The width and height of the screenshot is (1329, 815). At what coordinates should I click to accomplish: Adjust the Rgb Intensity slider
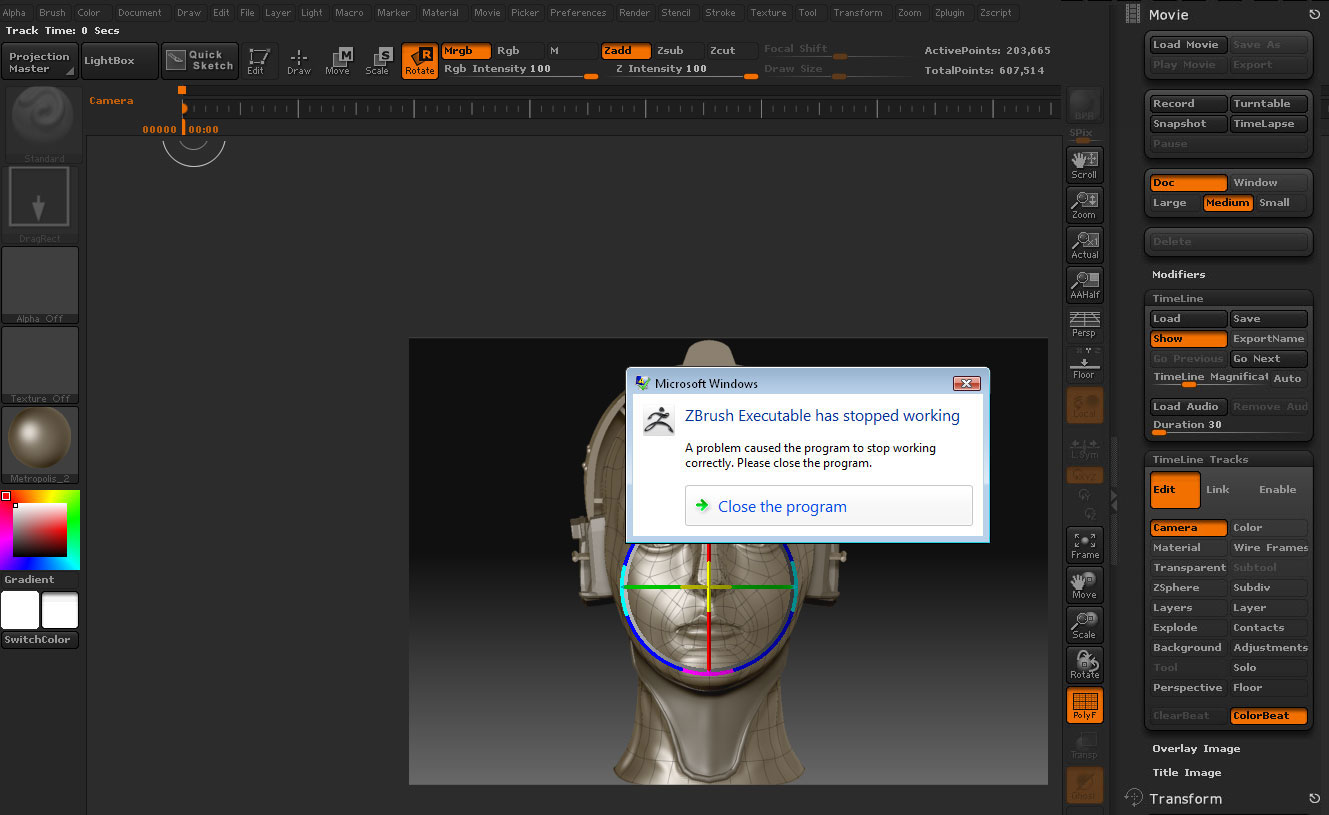click(x=520, y=70)
